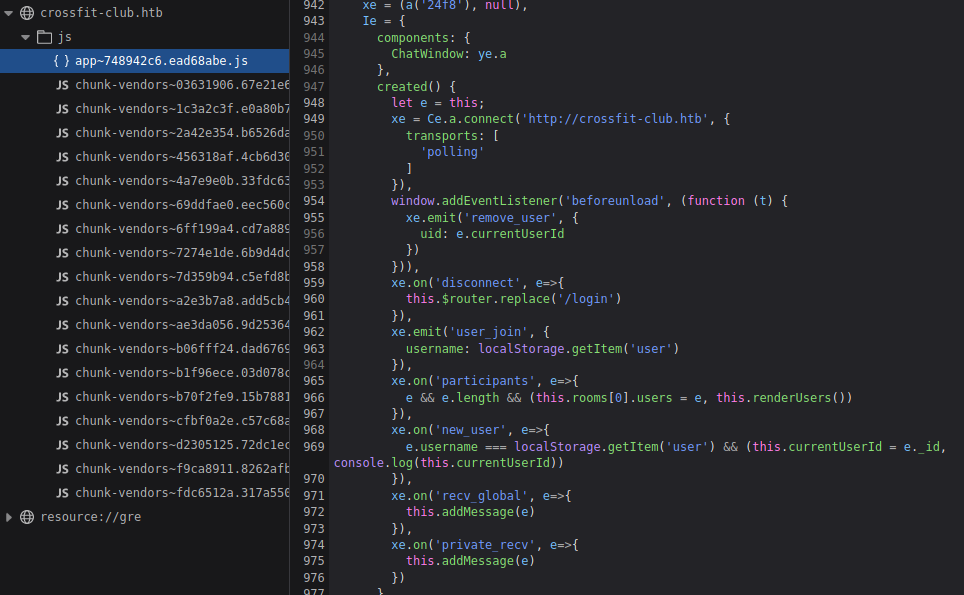Click the globe icon beside resource://gre
Screen dimensions: 964x595
coord(27,517)
